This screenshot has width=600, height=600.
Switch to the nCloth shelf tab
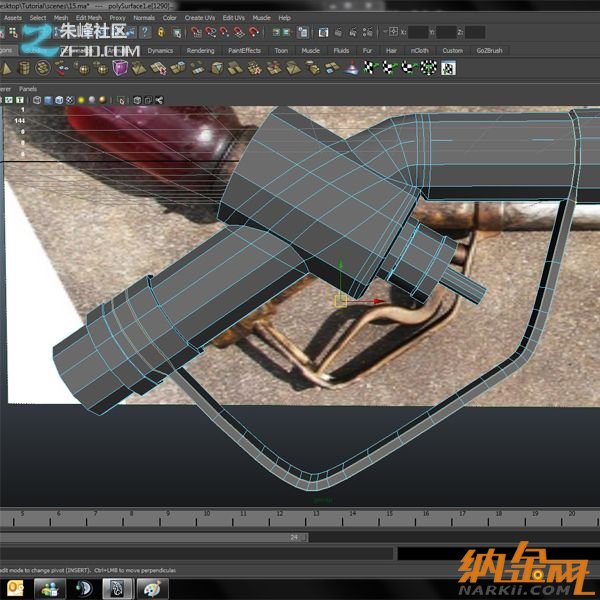pos(420,51)
